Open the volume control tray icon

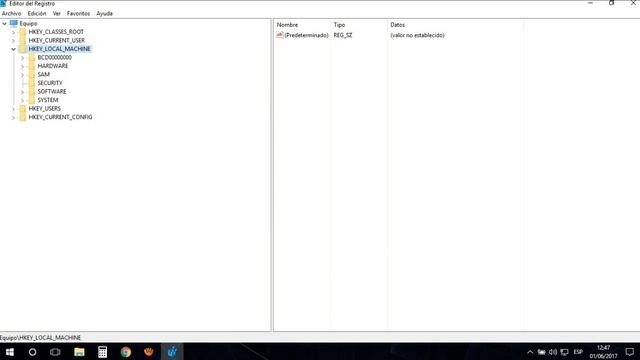coord(553,352)
